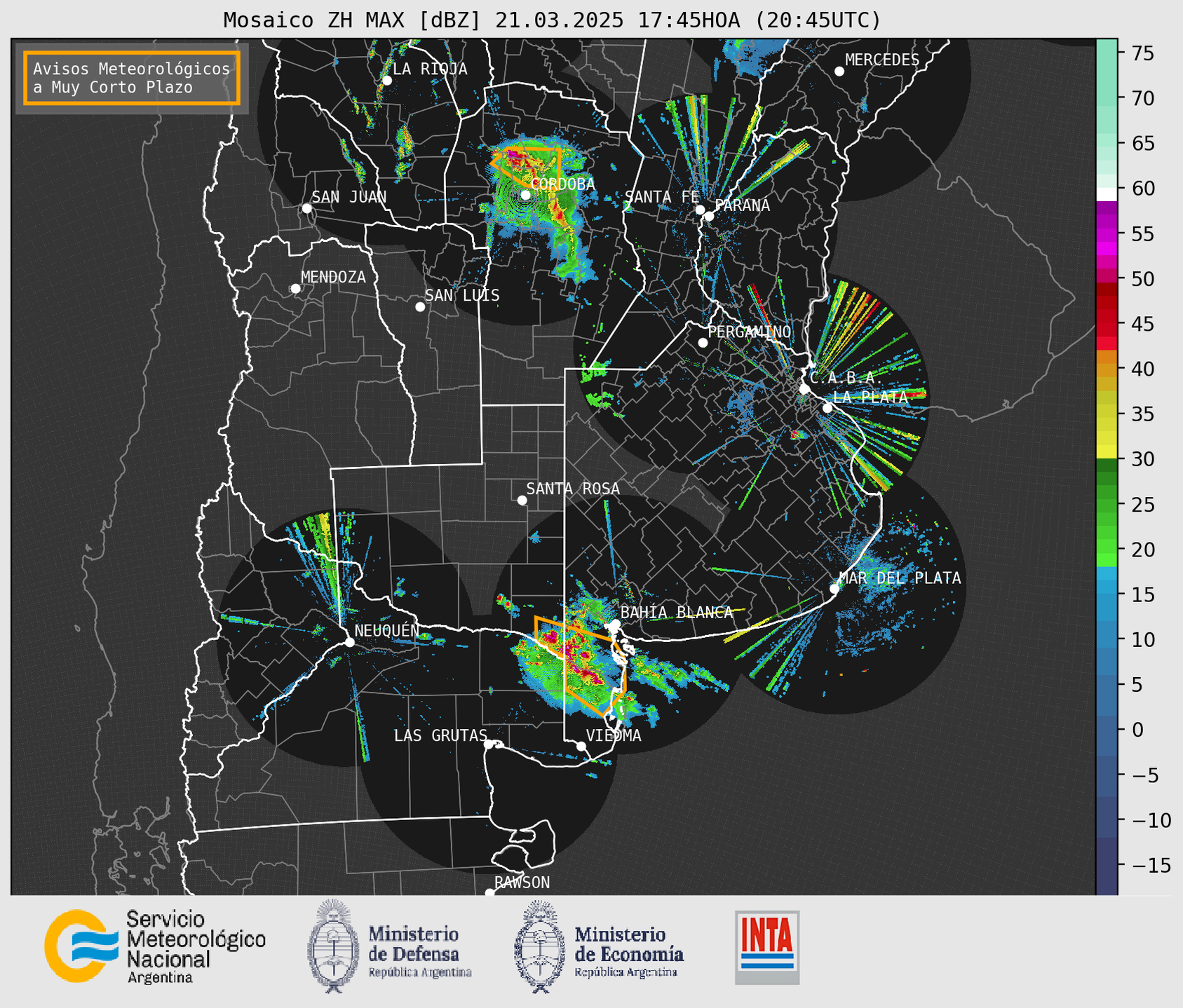
Task: Click the MERCEDES city marker dot
Action: click(x=839, y=71)
